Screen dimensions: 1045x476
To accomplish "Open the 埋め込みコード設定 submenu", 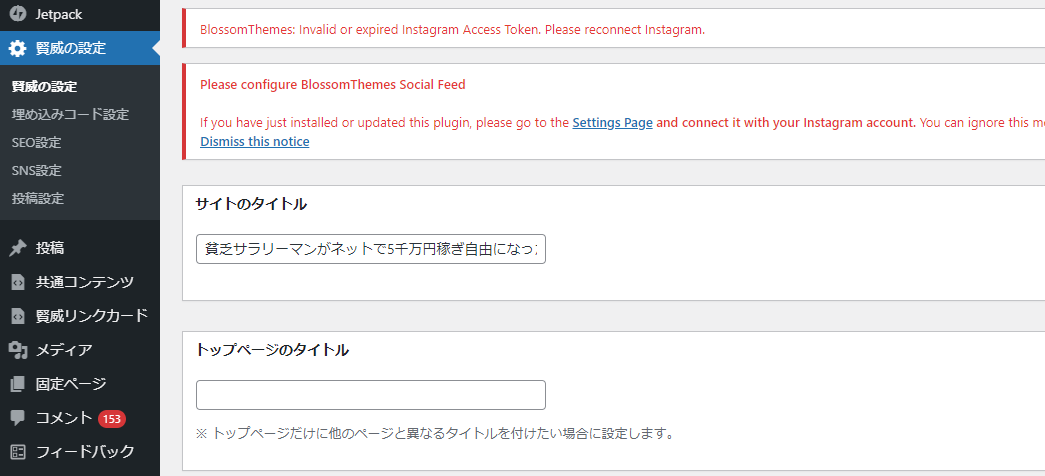I will [70, 115].
